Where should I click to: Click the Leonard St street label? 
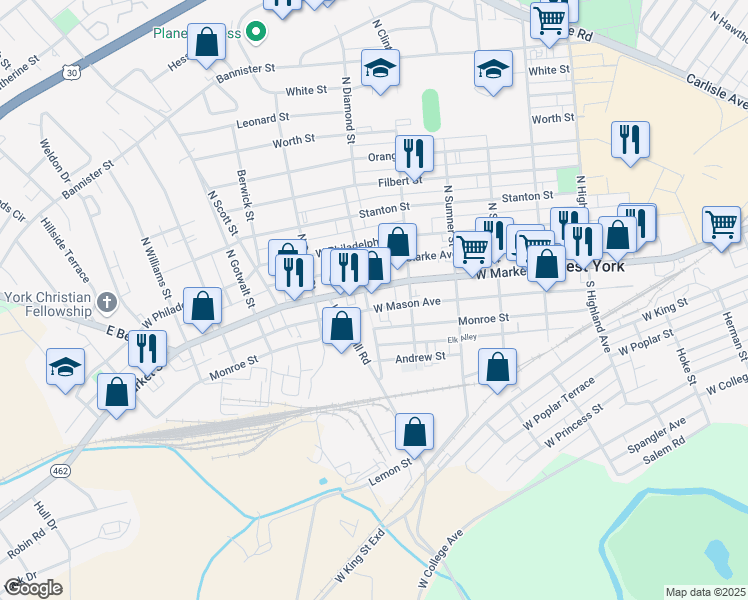click(x=263, y=120)
